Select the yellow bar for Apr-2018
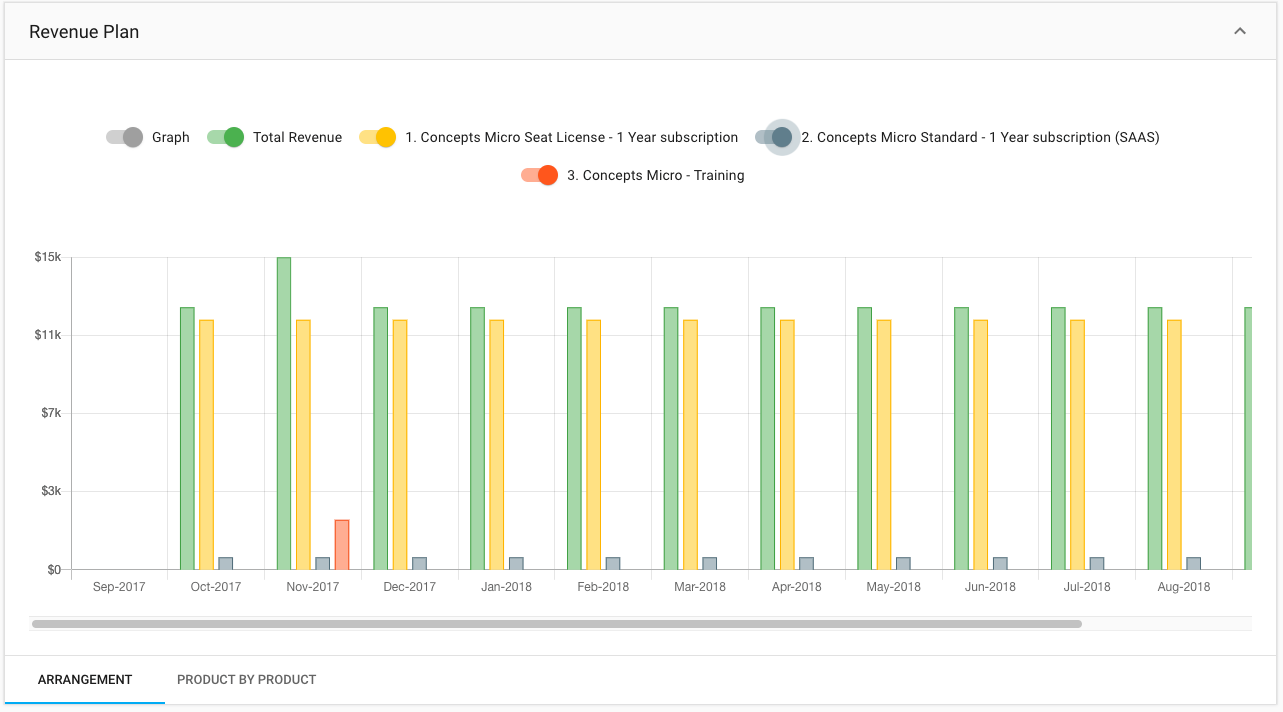The height and width of the screenshot is (712, 1283). click(x=787, y=444)
